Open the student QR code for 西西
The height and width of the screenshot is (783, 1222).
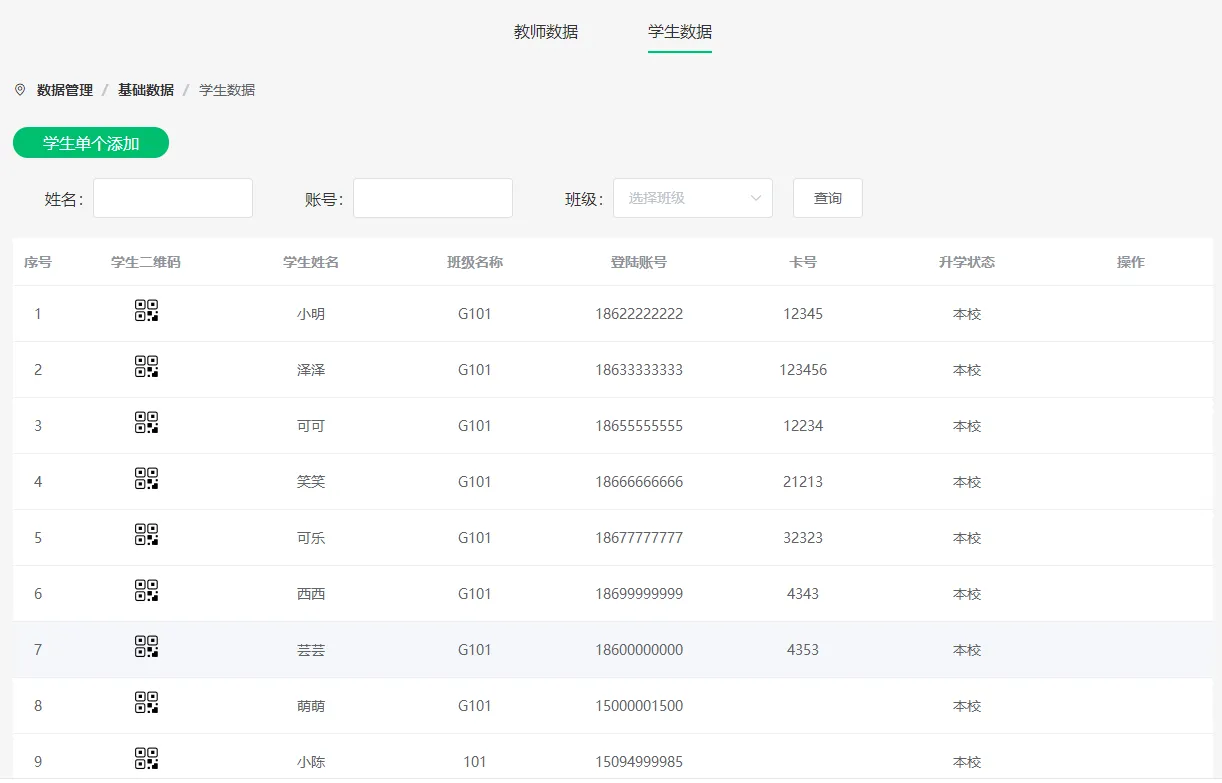[145, 591]
